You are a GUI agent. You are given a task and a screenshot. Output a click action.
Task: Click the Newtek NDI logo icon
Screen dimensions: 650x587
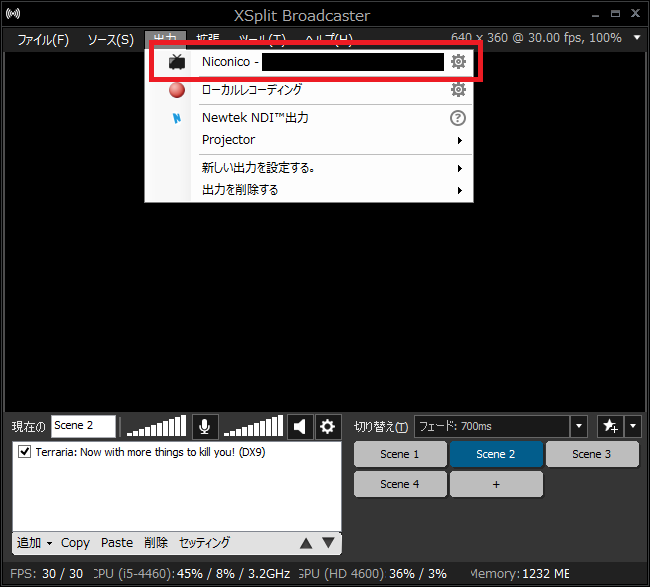tap(177, 118)
